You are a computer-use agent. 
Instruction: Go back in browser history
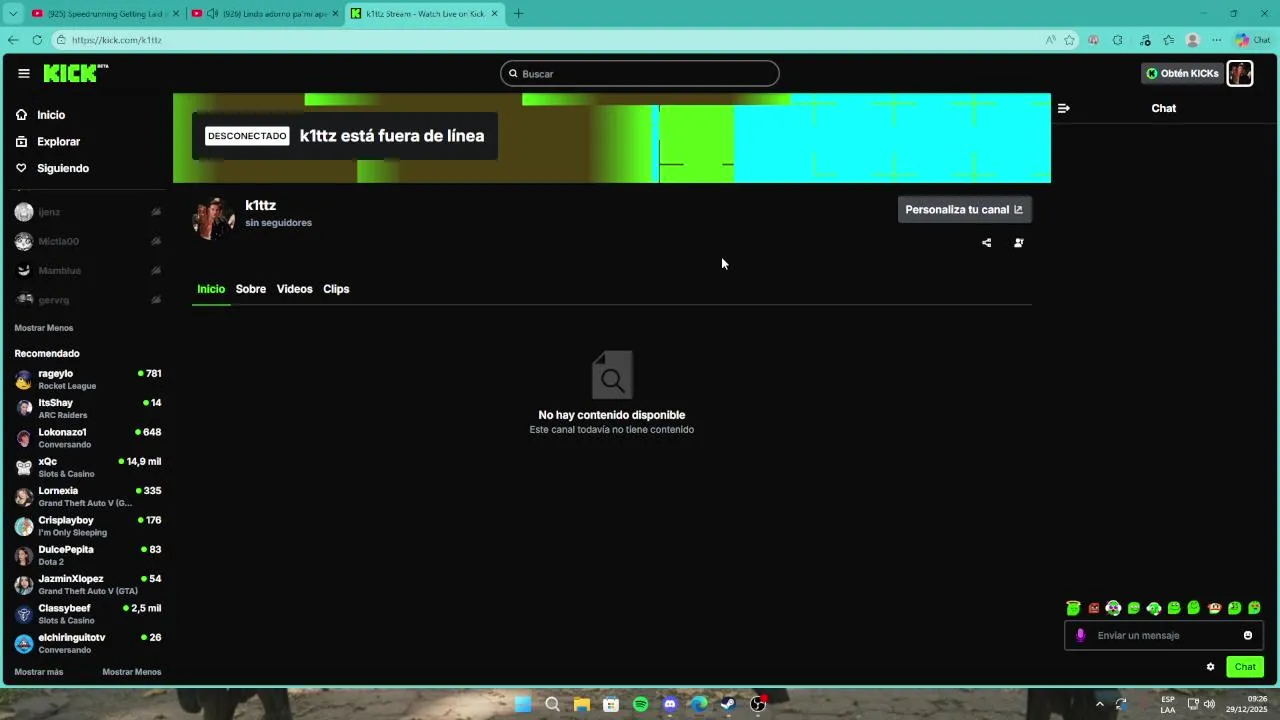coord(13,40)
